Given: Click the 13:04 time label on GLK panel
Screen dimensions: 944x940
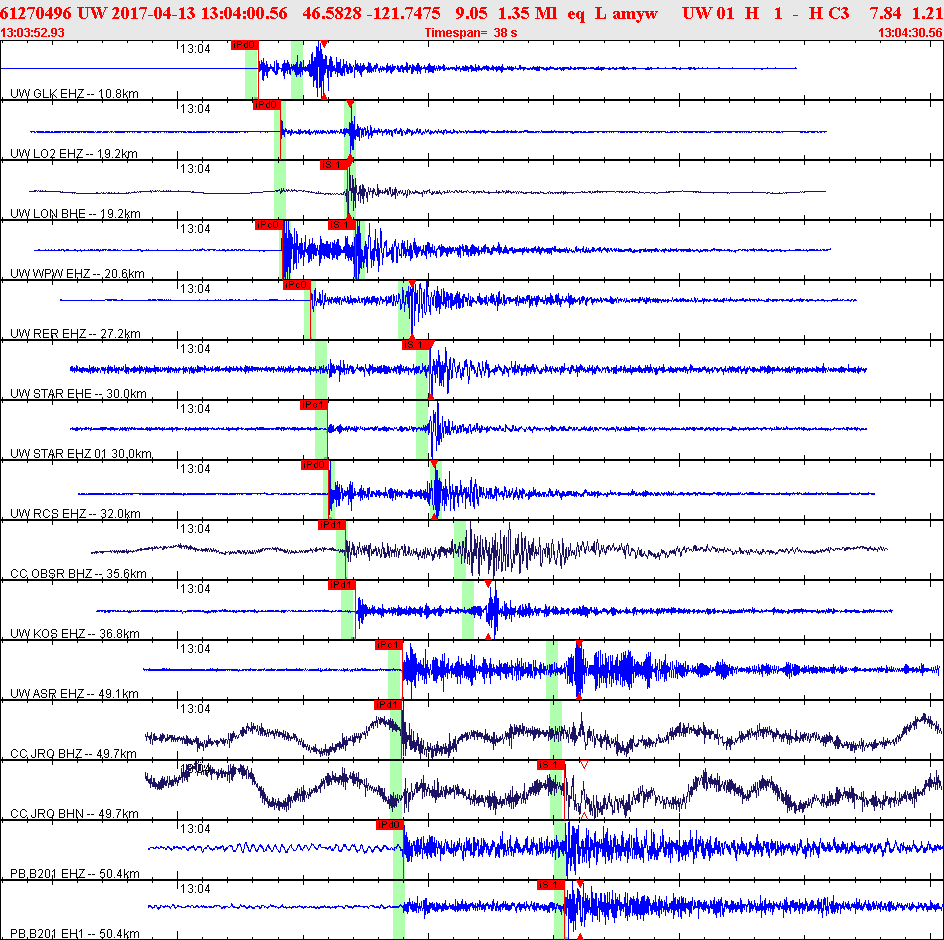Looking at the screenshot, I should [x=195, y=49].
